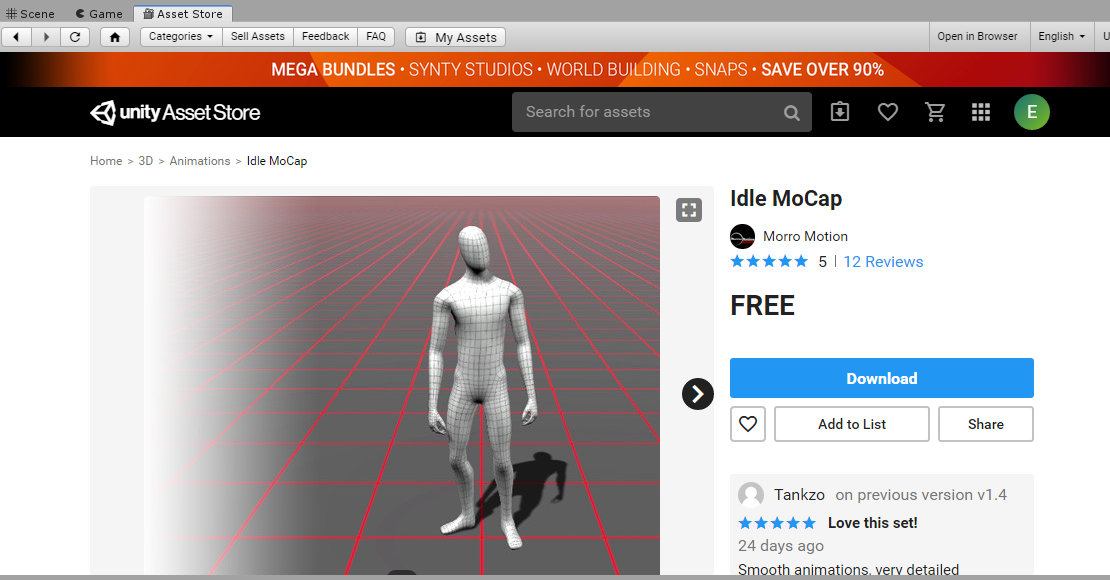Click the Mega Bundles promo banner
The width and height of the screenshot is (1110, 580).
[555, 69]
